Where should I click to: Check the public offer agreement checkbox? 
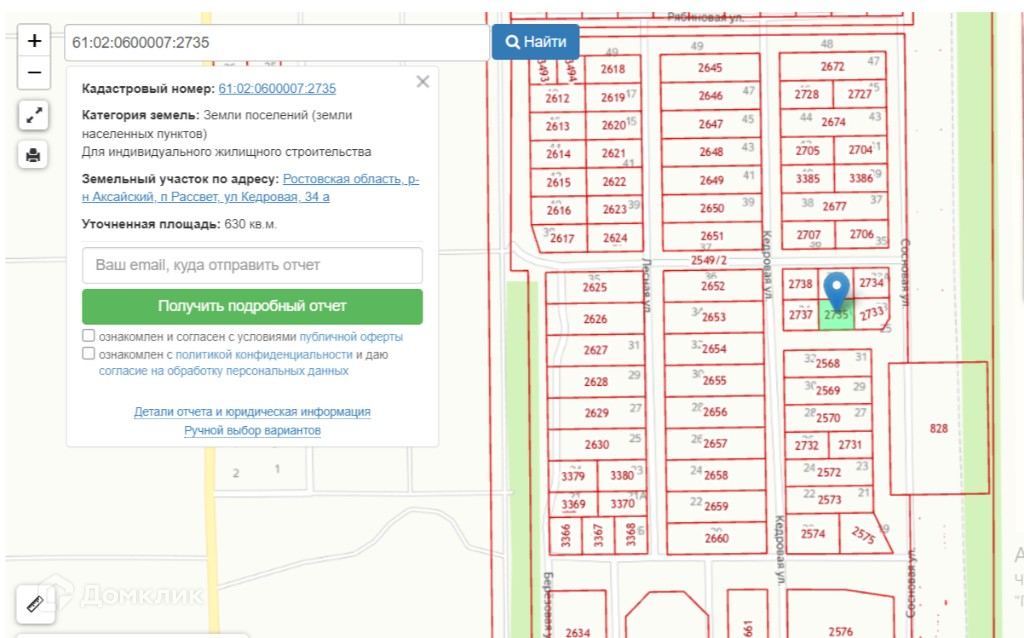[x=89, y=336]
